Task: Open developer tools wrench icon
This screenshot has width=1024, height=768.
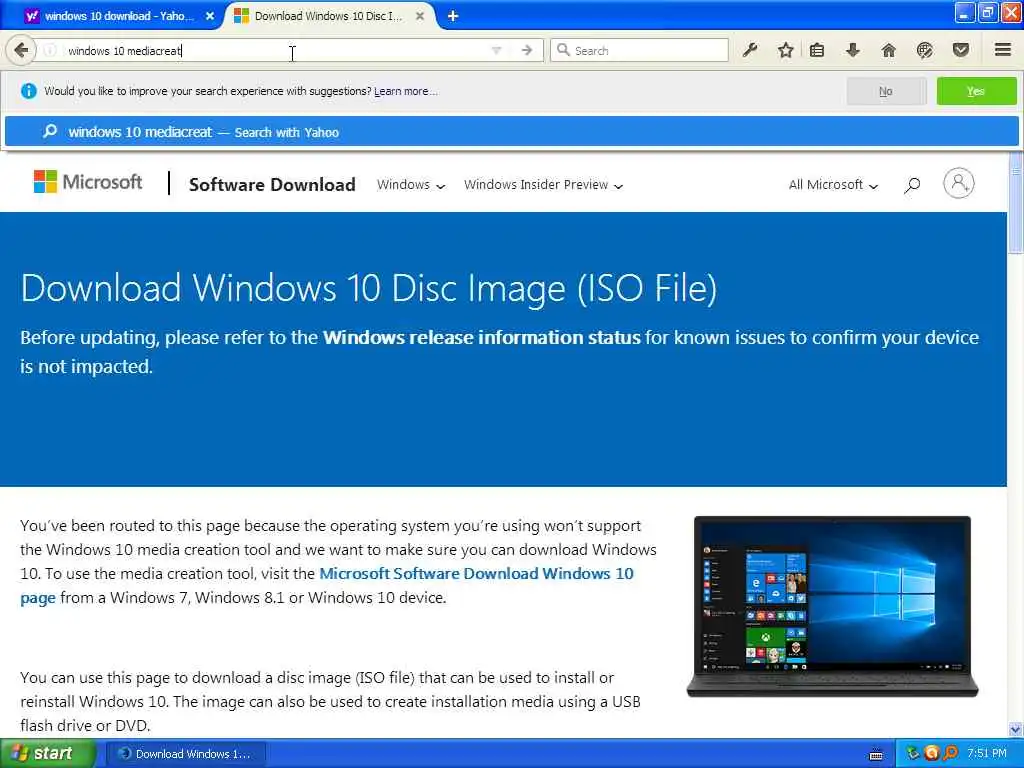Action: click(x=750, y=50)
